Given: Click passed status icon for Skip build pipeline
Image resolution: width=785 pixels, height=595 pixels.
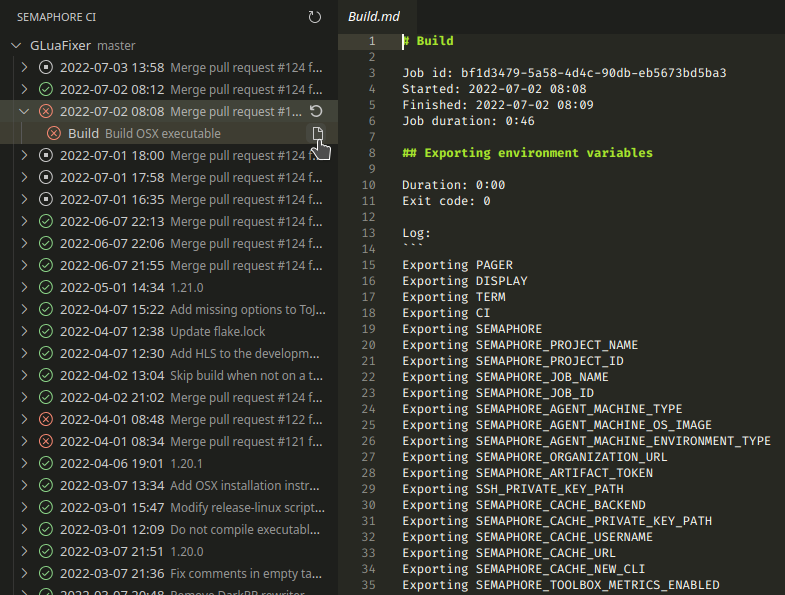Looking at the screenshot, I should pos(46,376).
